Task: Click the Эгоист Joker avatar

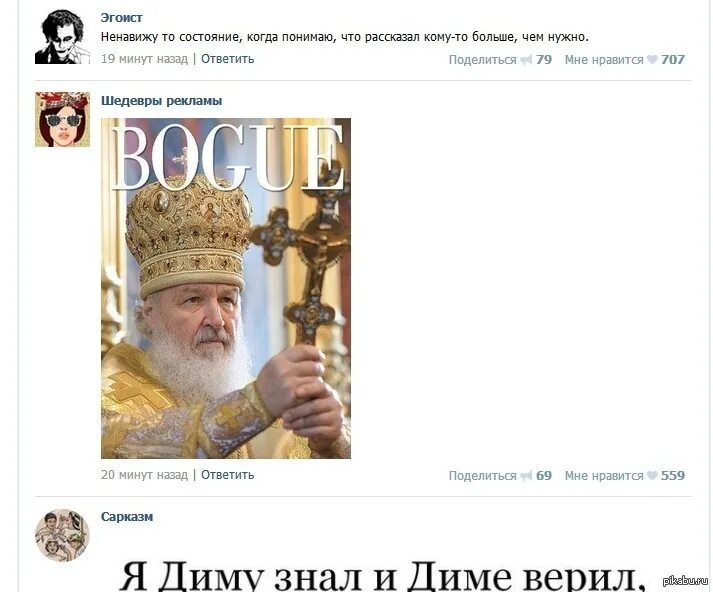Action: tap(62, 37)
